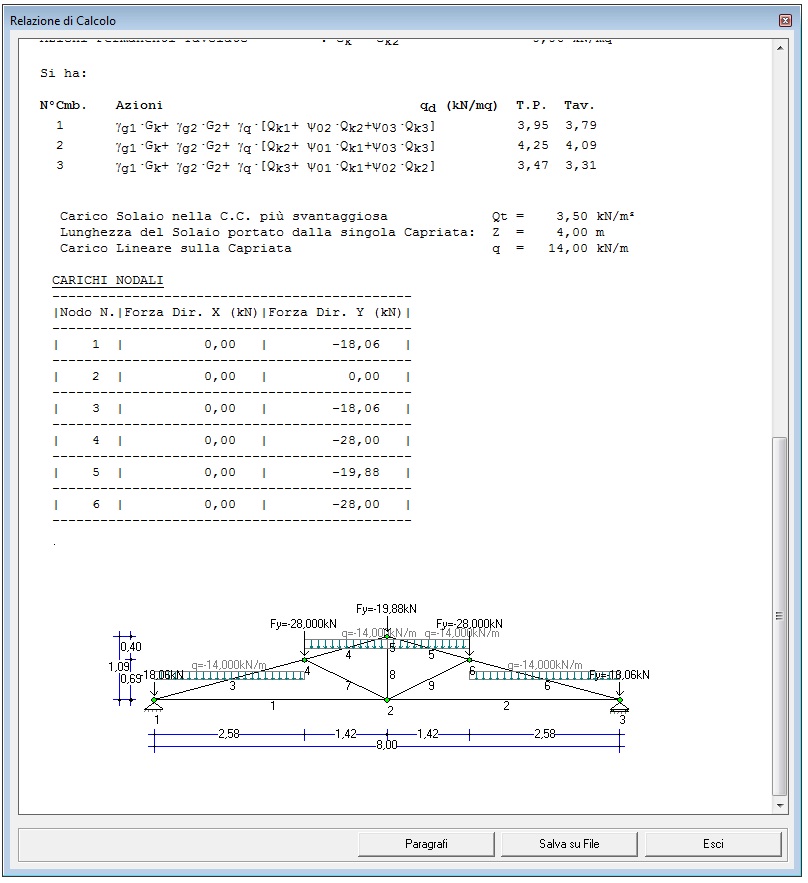The image size is (808, 883).
Task: Click the "Forza Dir. X (kN)" table header
Action: point(191,312)
